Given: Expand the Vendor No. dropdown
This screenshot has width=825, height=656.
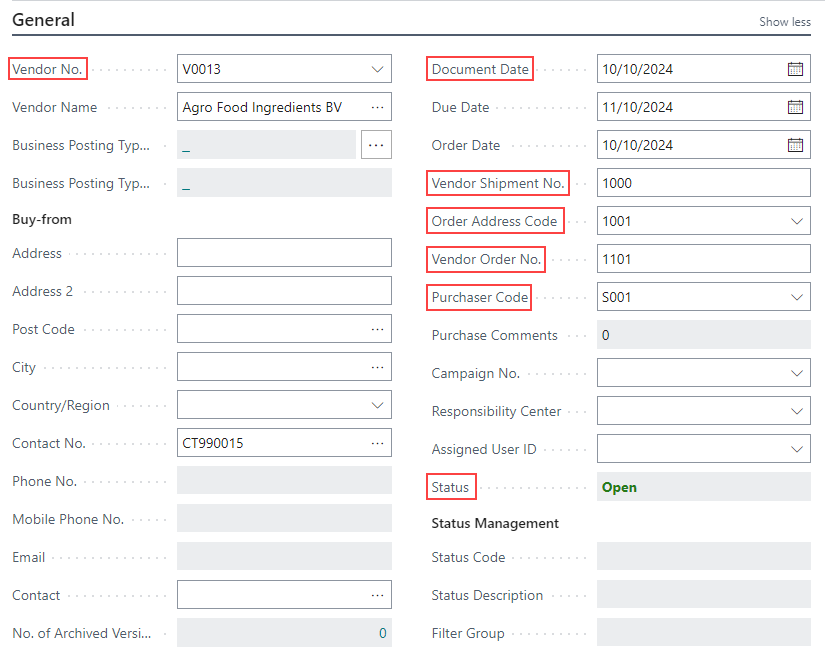Looking at the screenshot, I should pyautogui.click(x=377, y=69).
